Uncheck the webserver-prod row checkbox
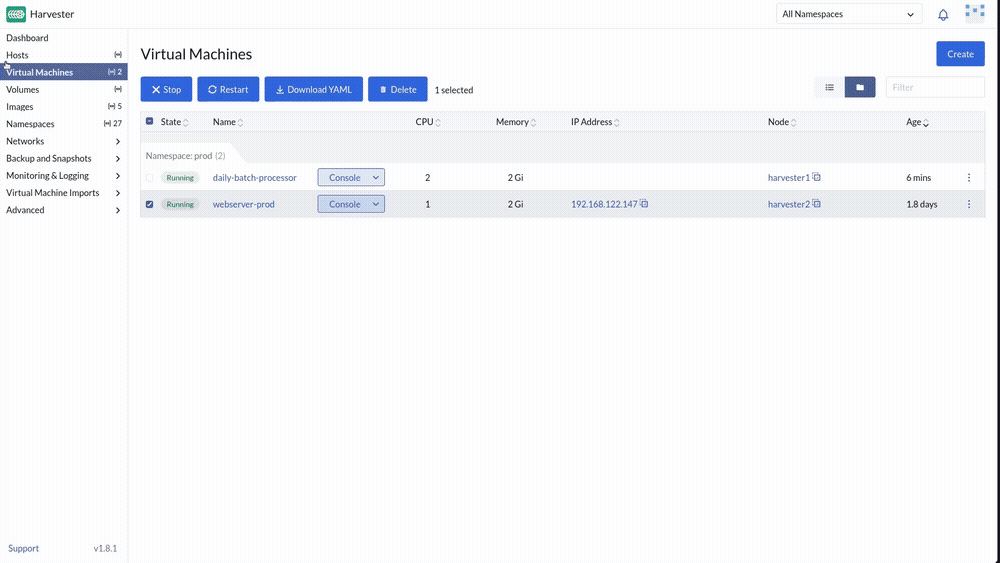This screenshot has width=1000, height=563. pyautogui.click(x=149, y=205)
